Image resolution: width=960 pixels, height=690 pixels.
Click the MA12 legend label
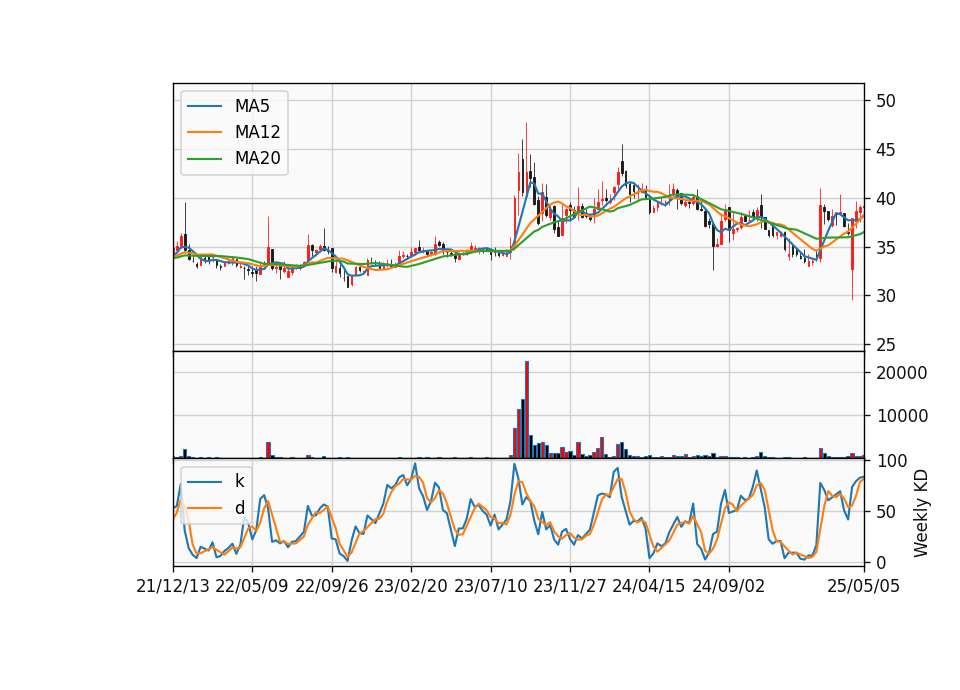pyautogui.click(x=257, y=132)
